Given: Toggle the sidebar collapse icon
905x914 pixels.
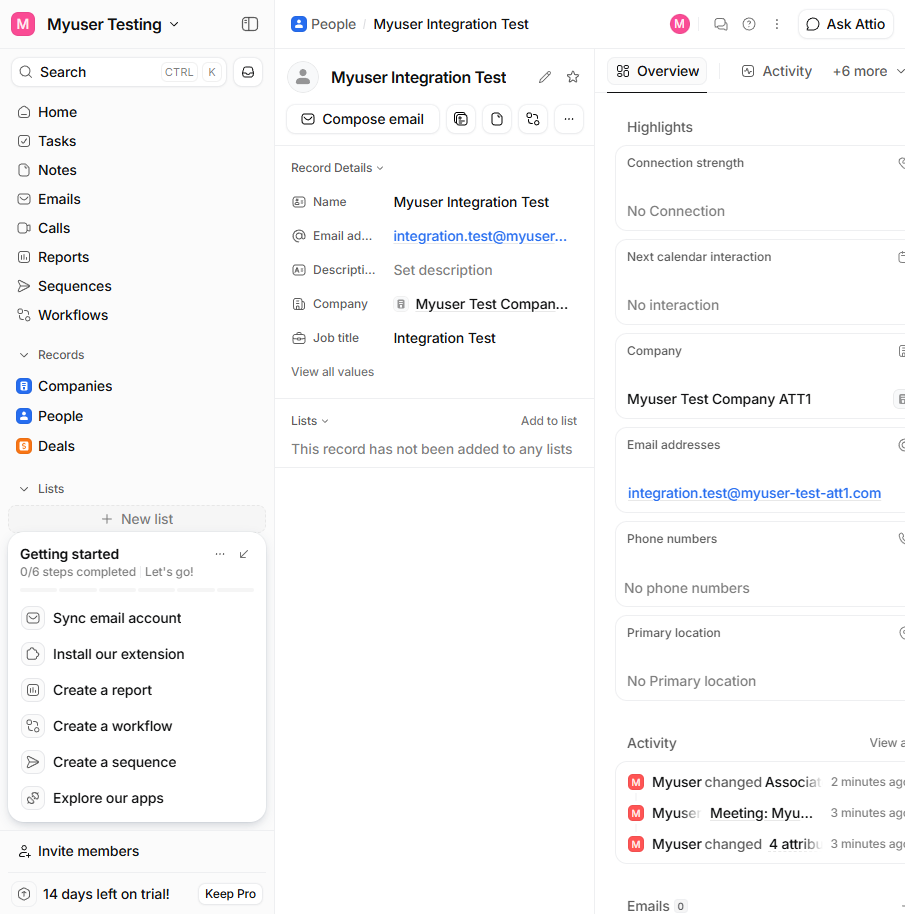Looking at the screenshot, I should click(x=249, y=24).
